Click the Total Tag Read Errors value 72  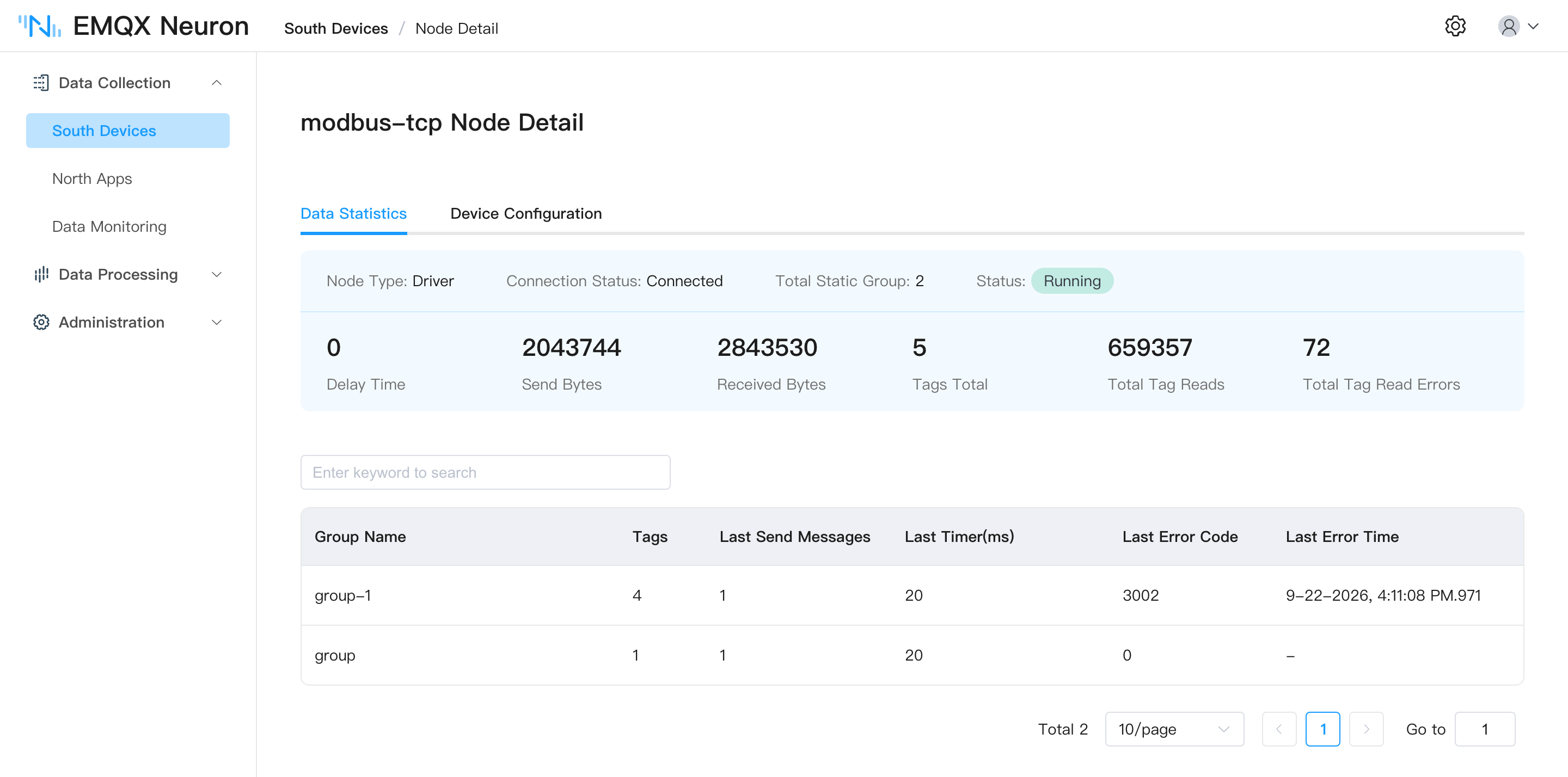(x=1316, y=348)
